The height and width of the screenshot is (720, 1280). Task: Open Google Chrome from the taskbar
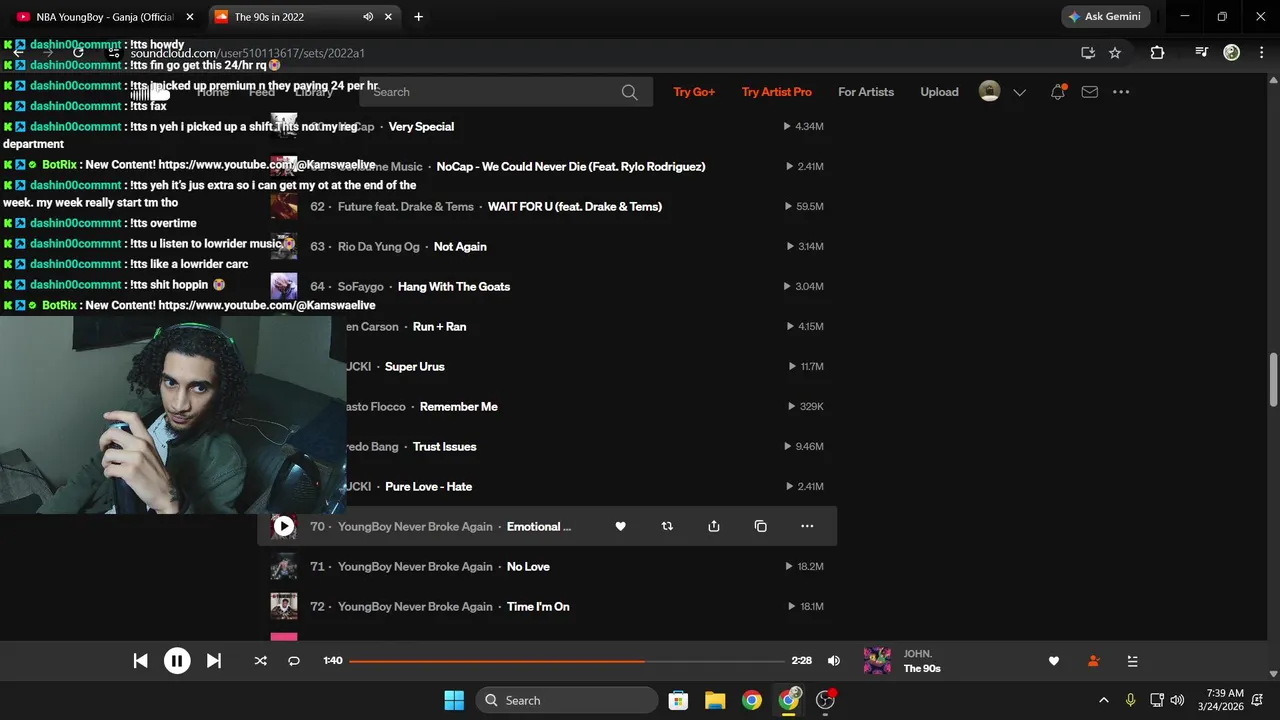[x=752, y=700]
